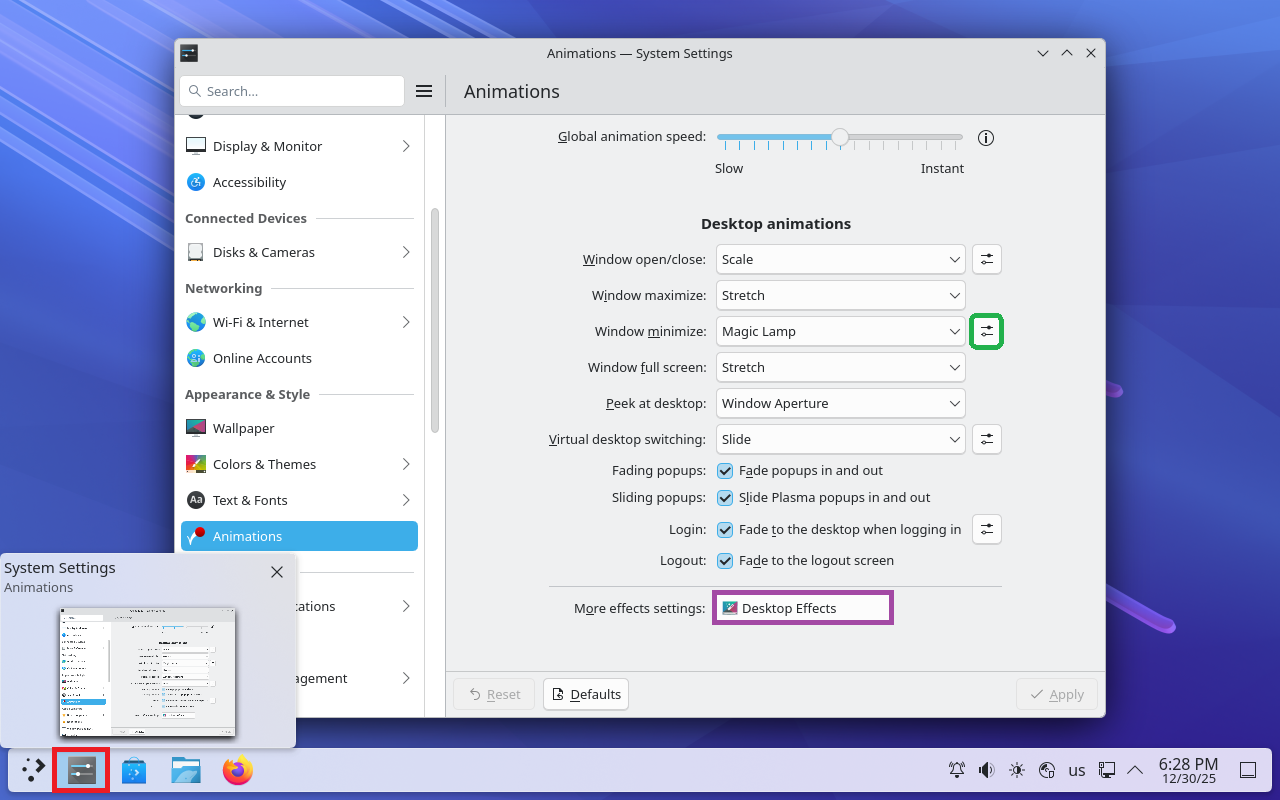The width and height of the screenshot is (1280, 800).
Task: Open Colors & Themes settings category
Action: click(264, 464)
